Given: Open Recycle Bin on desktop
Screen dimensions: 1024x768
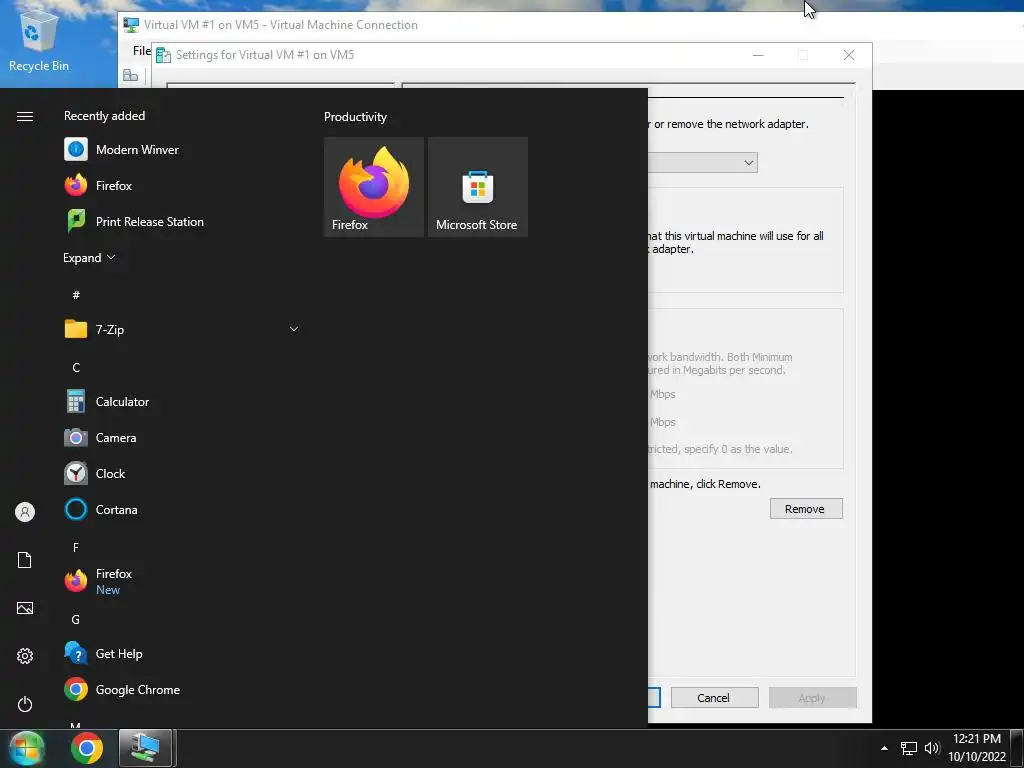Looking at the screenshot, I should pos(38,42).
